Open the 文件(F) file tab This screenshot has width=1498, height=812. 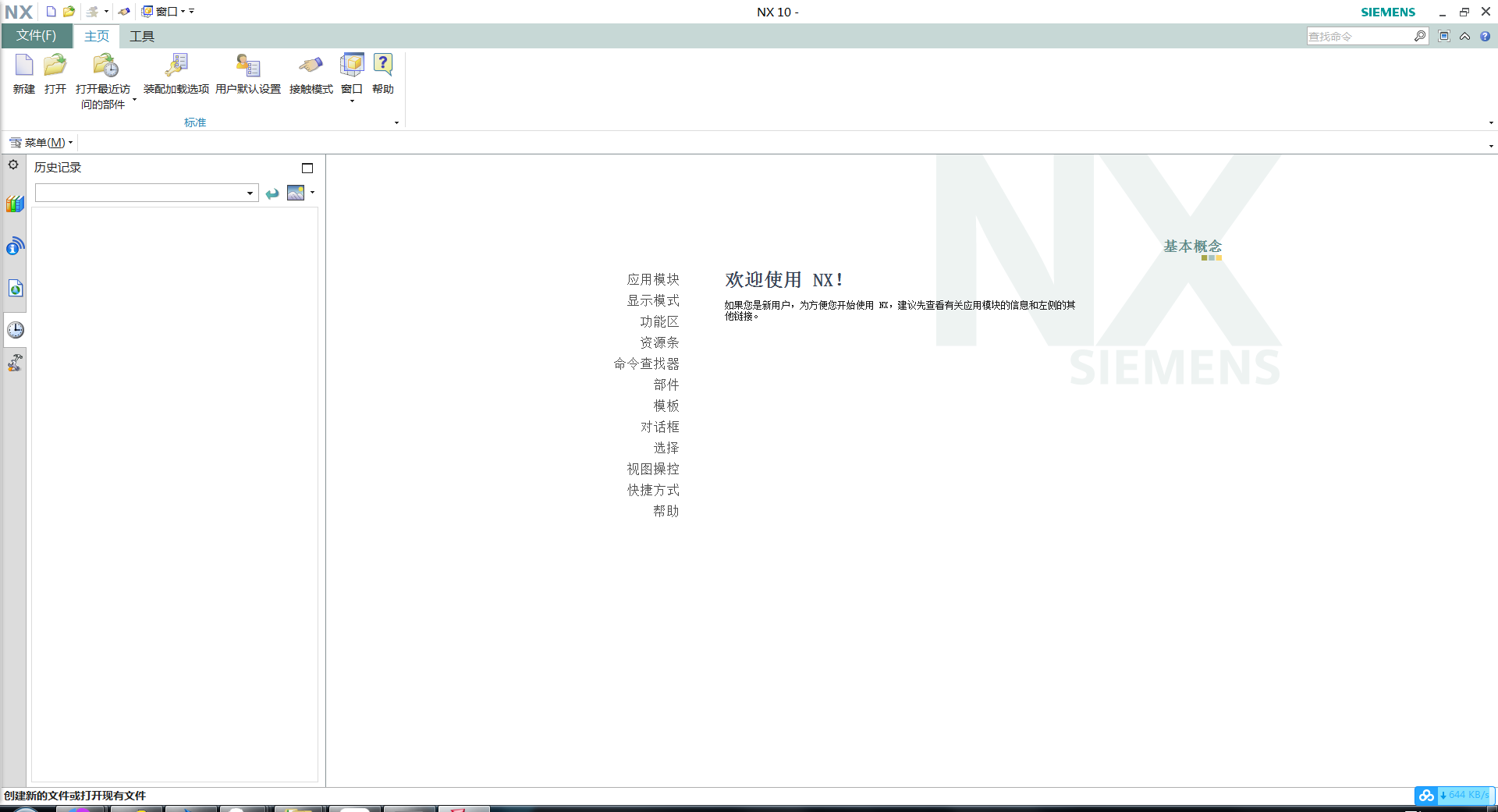(x=37, y=36)
